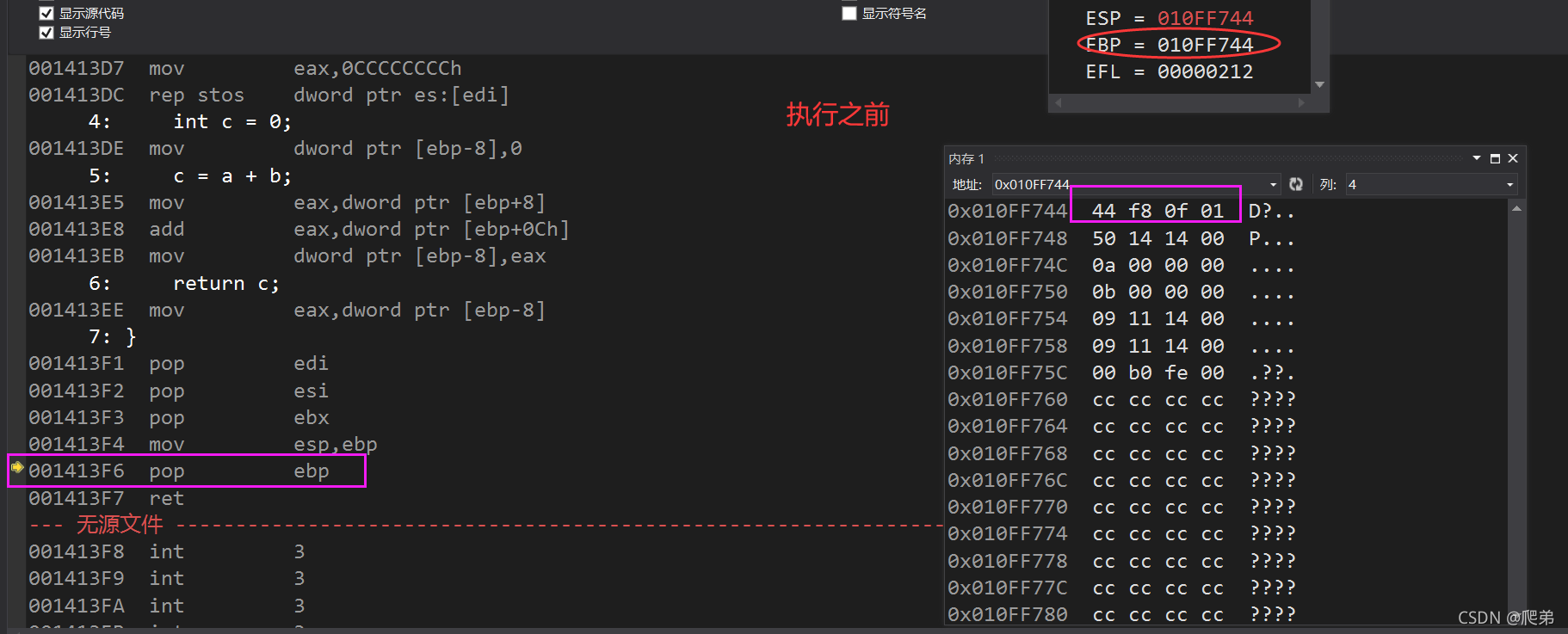Click source line 'return c;'
The image size is (1568, 634).
226,284
